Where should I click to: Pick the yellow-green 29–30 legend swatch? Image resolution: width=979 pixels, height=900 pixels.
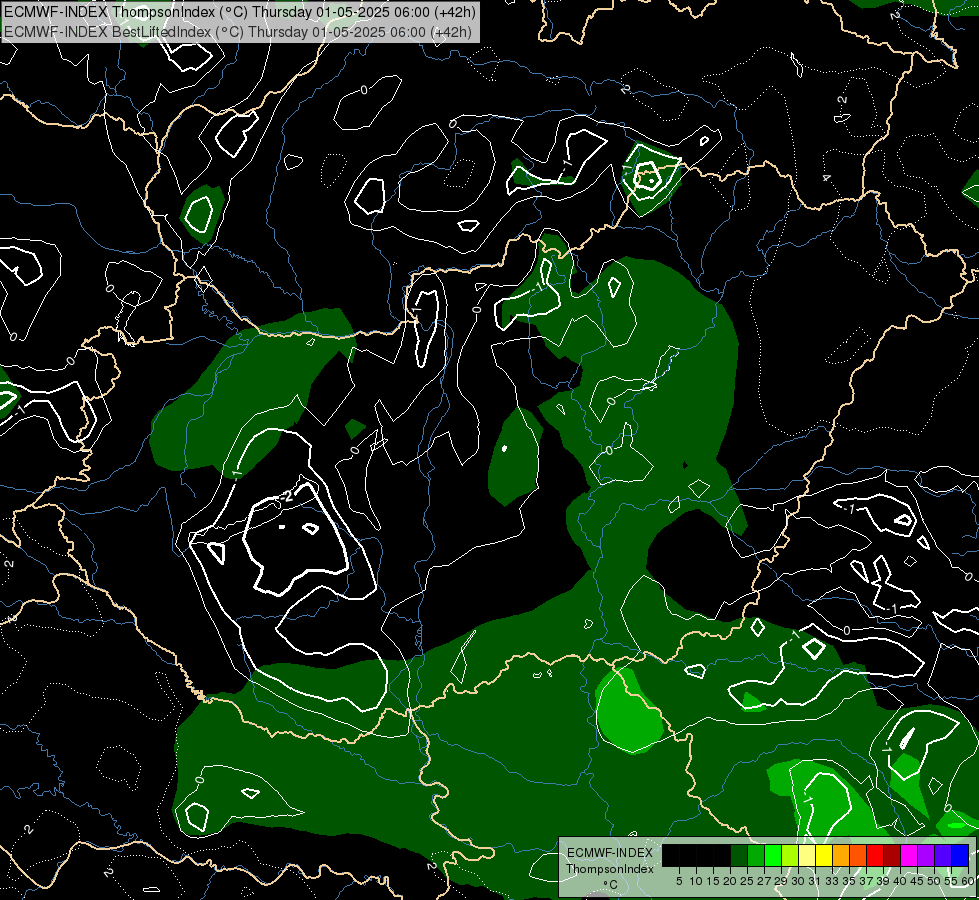[790, 855]
